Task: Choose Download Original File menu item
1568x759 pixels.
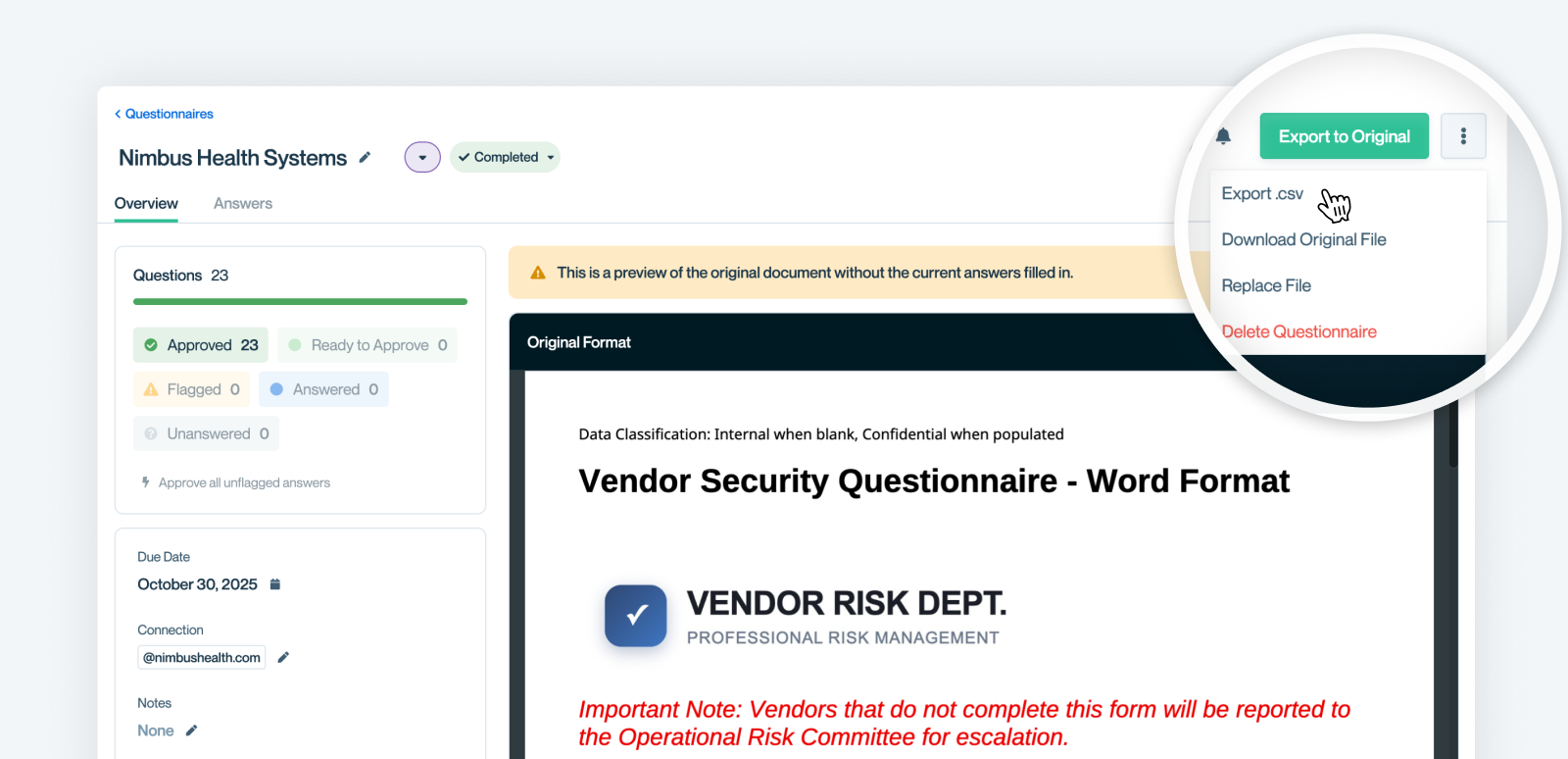Action: [1303, 239]
